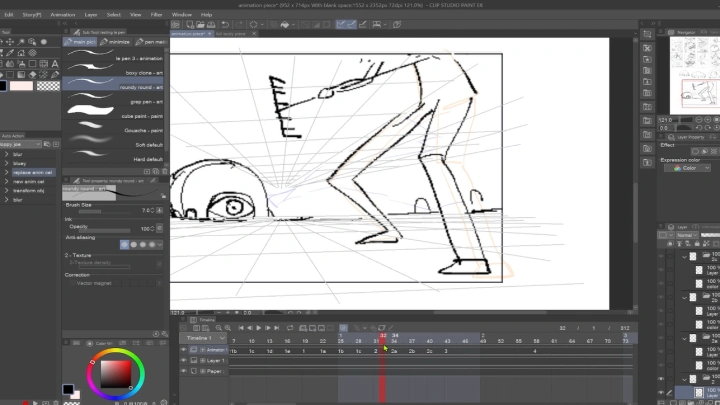Toggle Snap to grid in command bar

363,24
